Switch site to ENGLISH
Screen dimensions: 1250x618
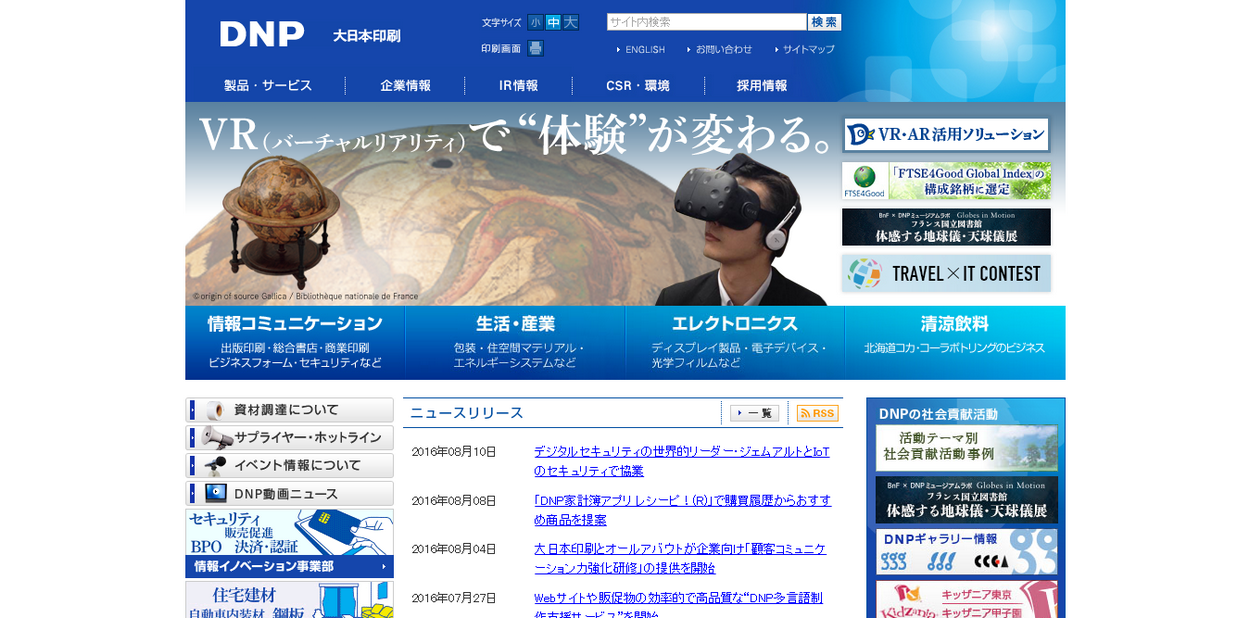click(644, 49)
